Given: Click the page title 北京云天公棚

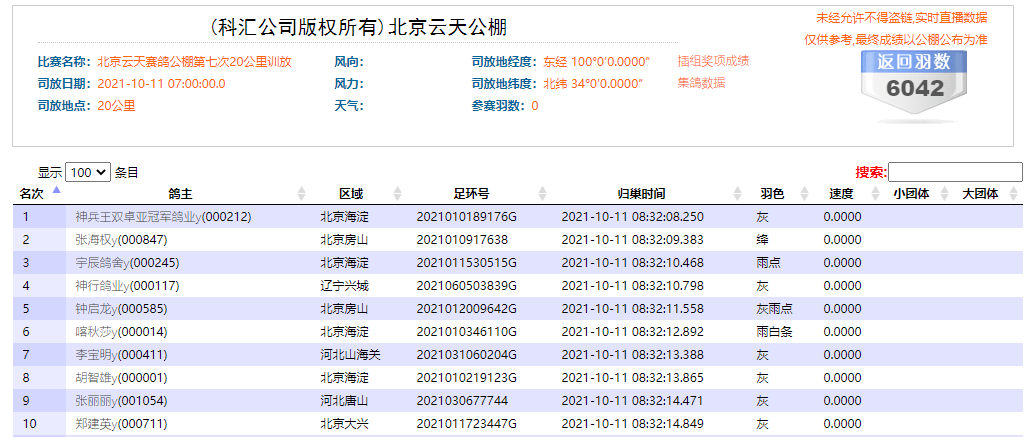Looking at the screenshot, I should [448, 27].
